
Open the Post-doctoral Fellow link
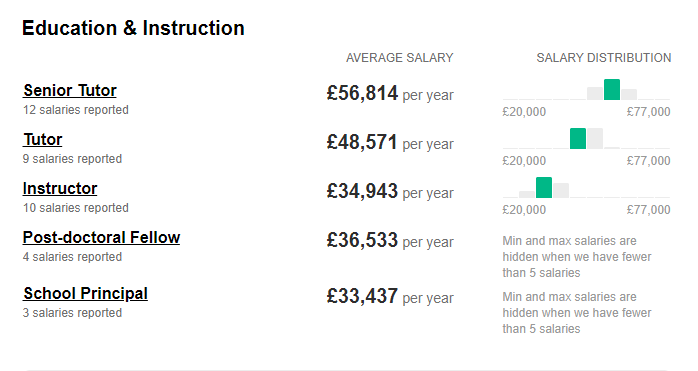[x=101, y=237]
